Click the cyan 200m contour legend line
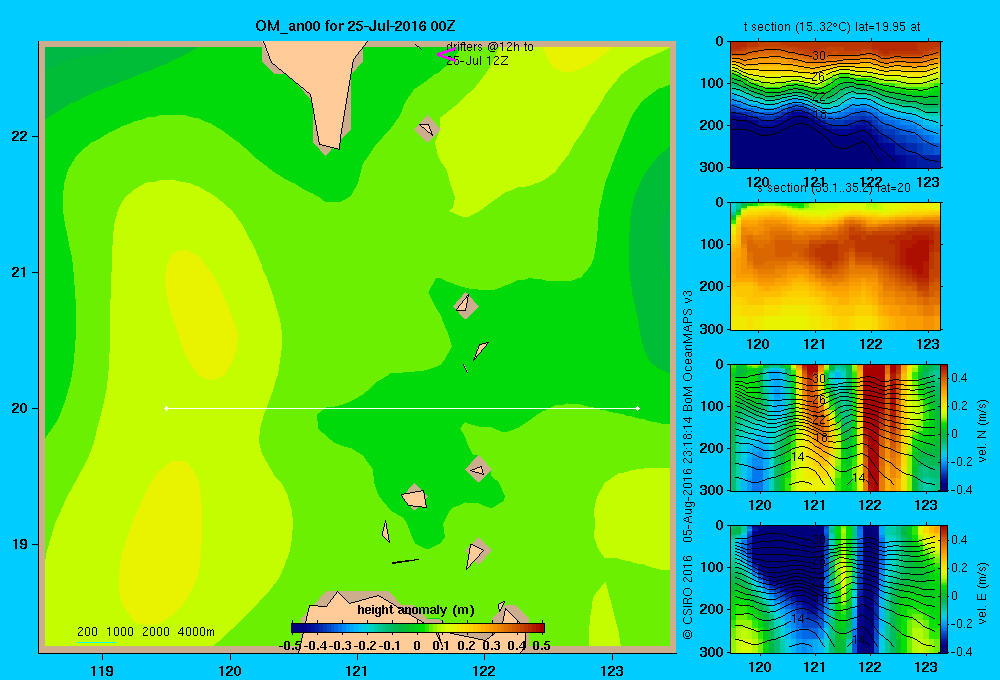The width and height of the screenshot is (1000, 680). tap(96, 642)
